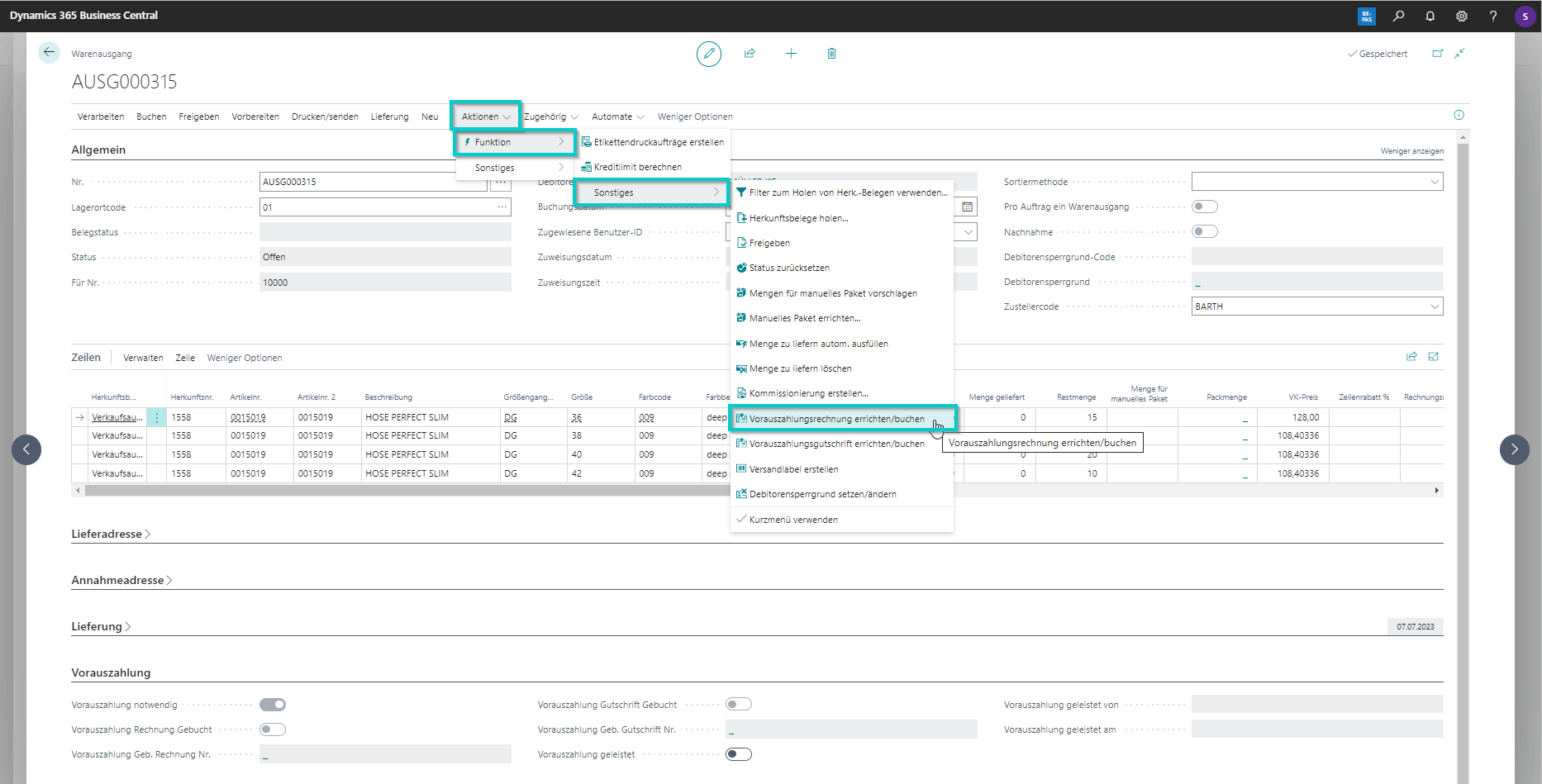Go back using the arrow icon
This screenshot has width=1542, height=784.
tap(49, 53)
